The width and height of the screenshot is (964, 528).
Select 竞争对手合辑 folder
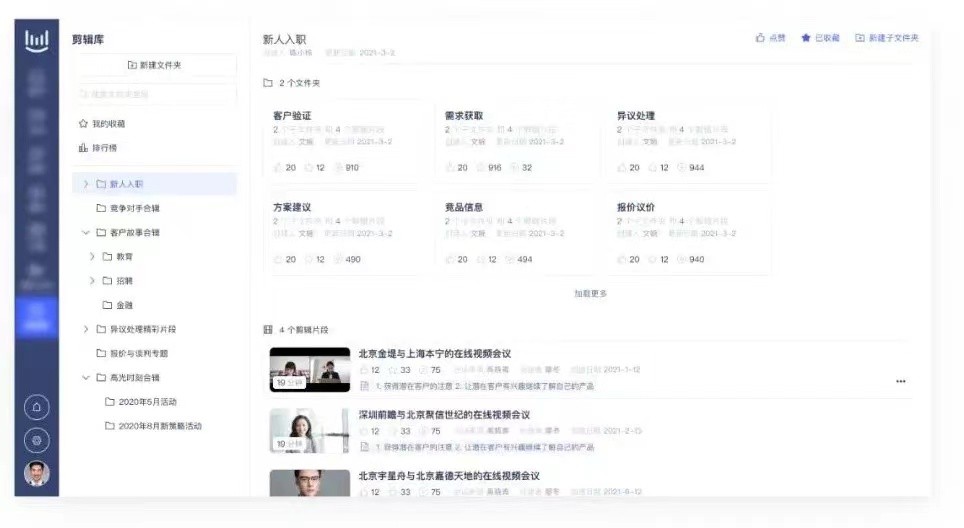pos(128,208)
